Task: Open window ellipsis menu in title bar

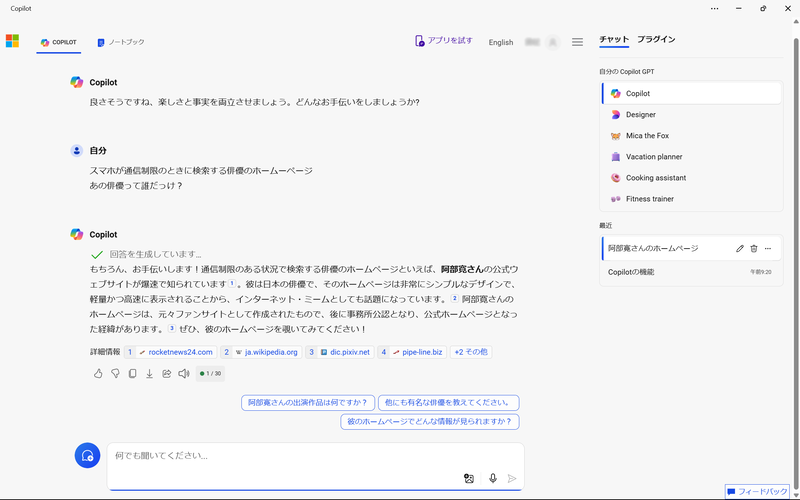Action: click(714, 9)
